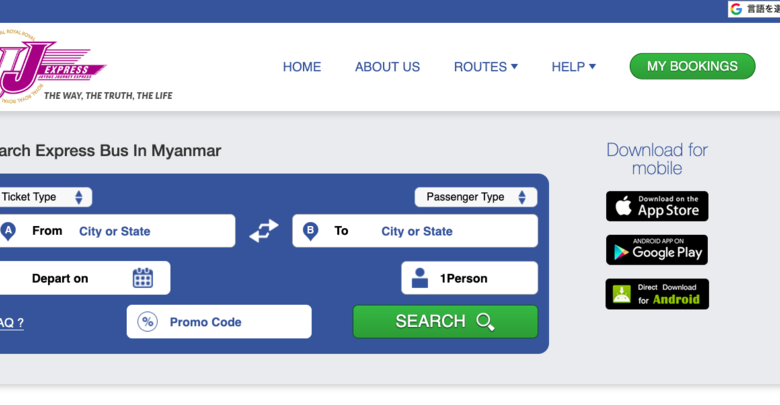Click the person icon beside 1Person
This screenshot has width=780, height=405.
420,278
